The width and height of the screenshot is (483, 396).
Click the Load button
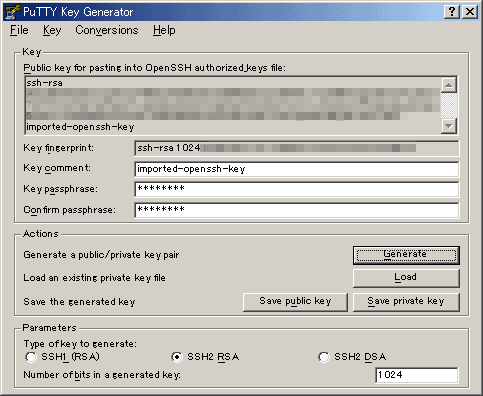tap(406, 278)
